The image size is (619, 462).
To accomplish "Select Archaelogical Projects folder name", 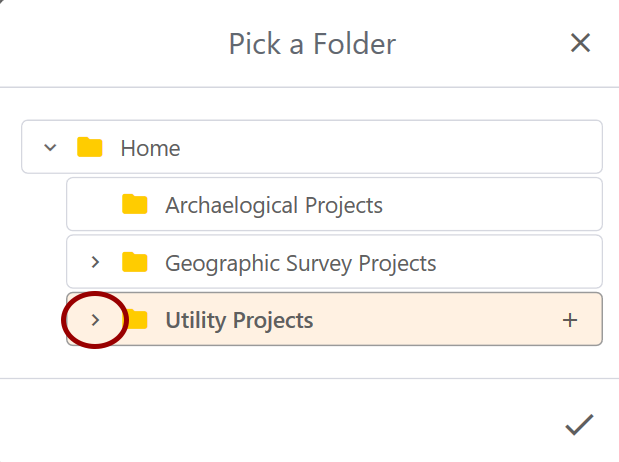I will [274, 205].
